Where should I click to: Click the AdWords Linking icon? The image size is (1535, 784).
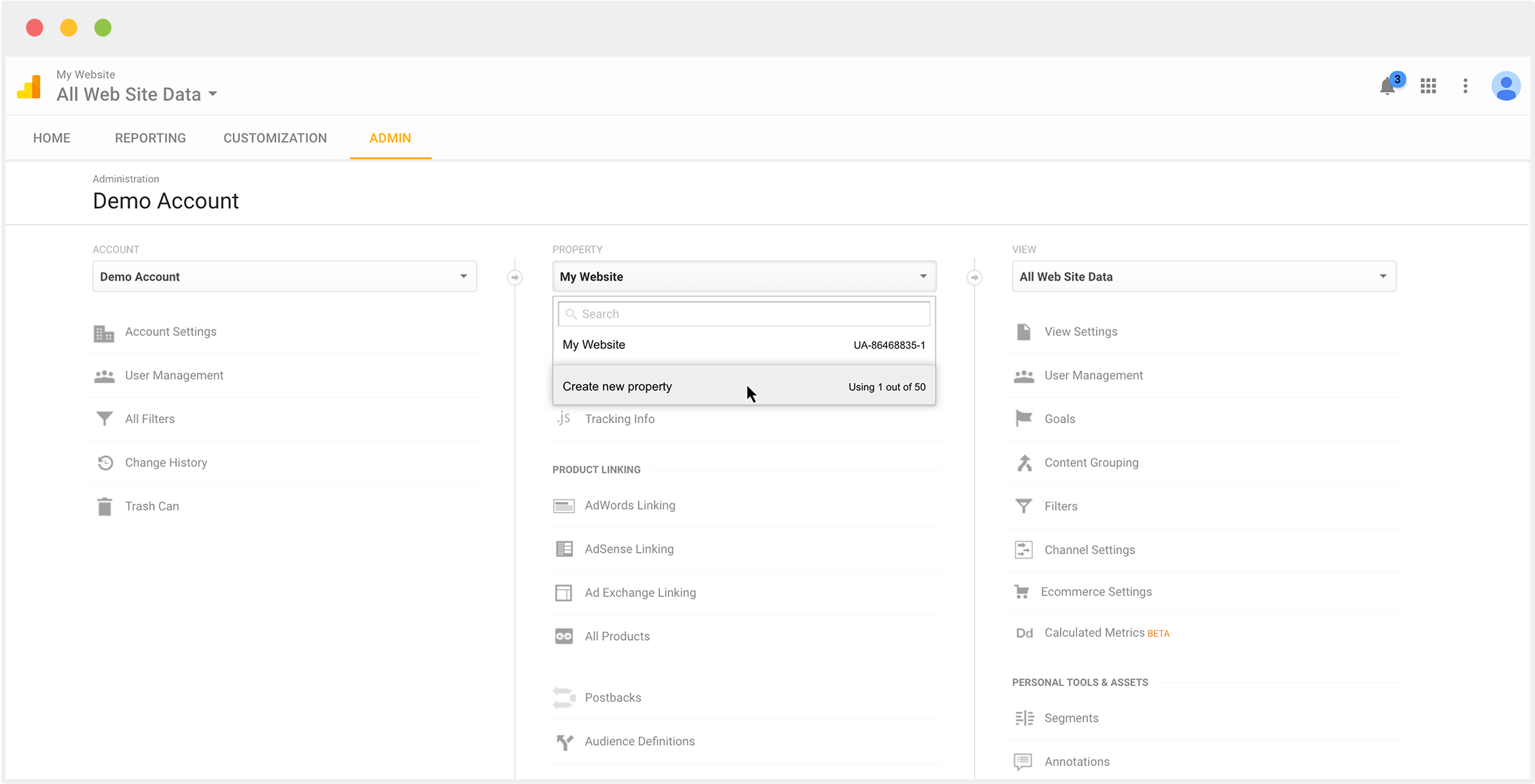pos(564,506)
